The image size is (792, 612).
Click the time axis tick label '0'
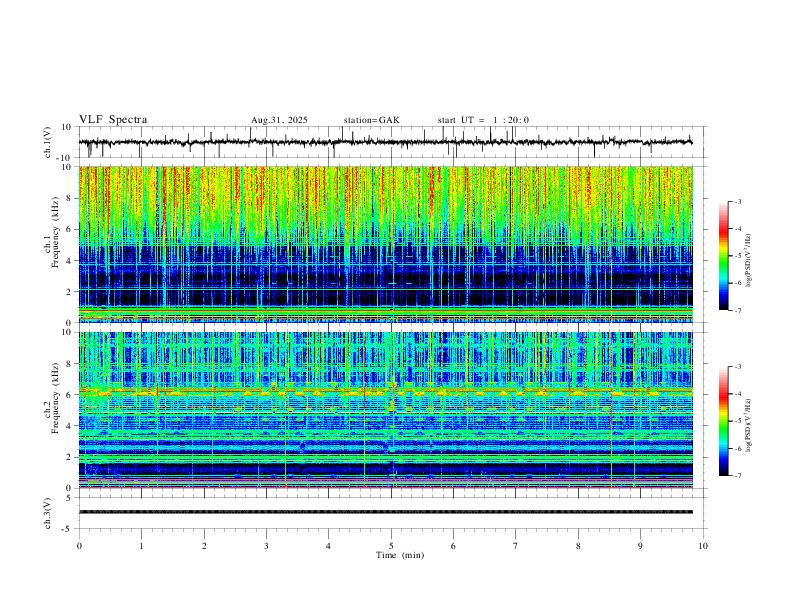point(79,546)
